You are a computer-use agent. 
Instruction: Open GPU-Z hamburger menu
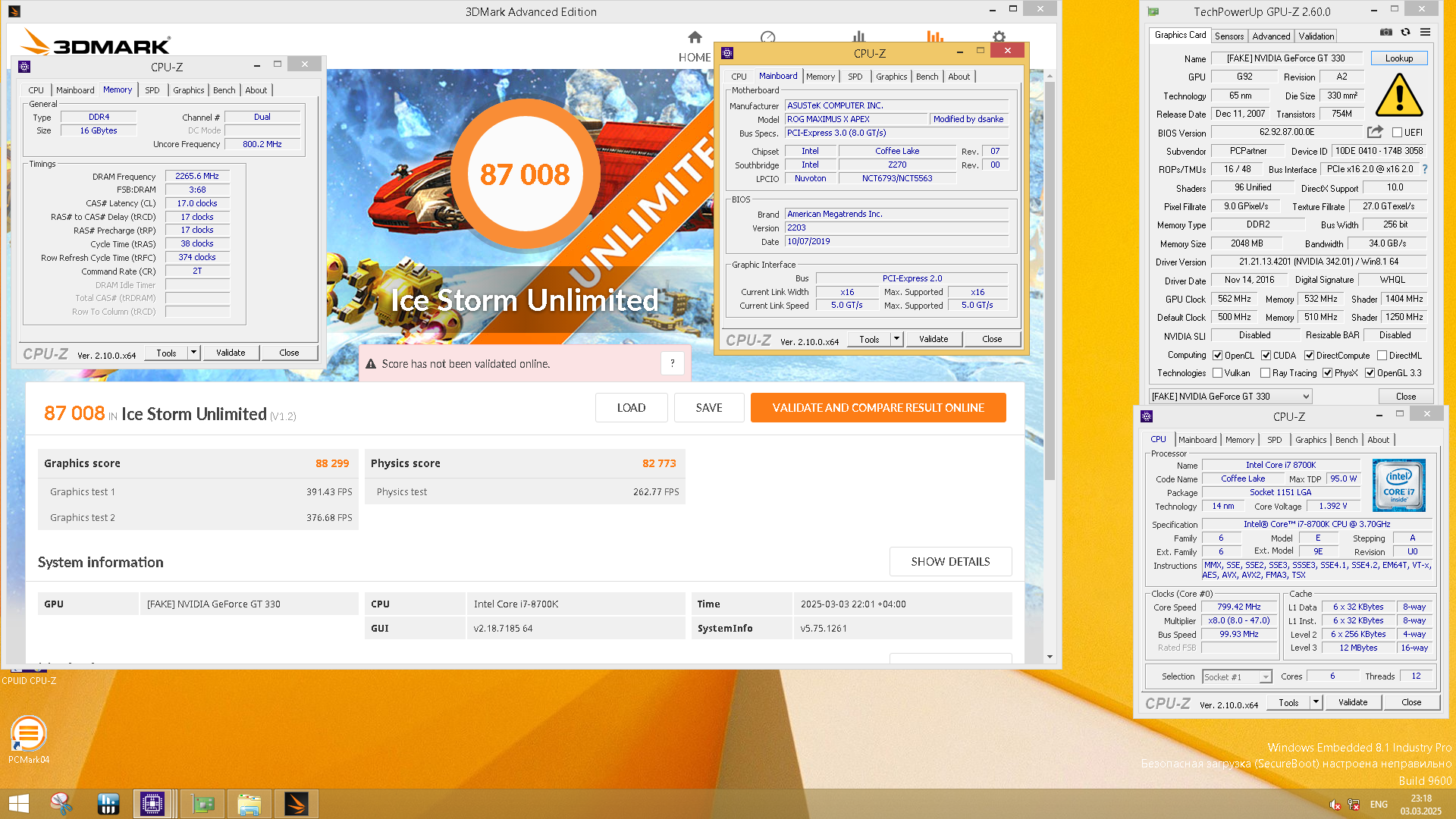click(x=1425, y=32)
